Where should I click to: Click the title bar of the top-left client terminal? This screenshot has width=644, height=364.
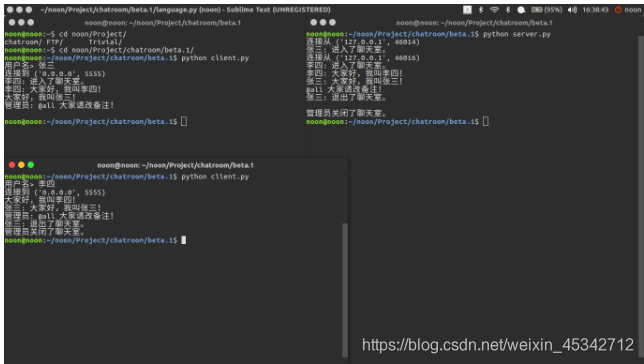coord(163,23)
